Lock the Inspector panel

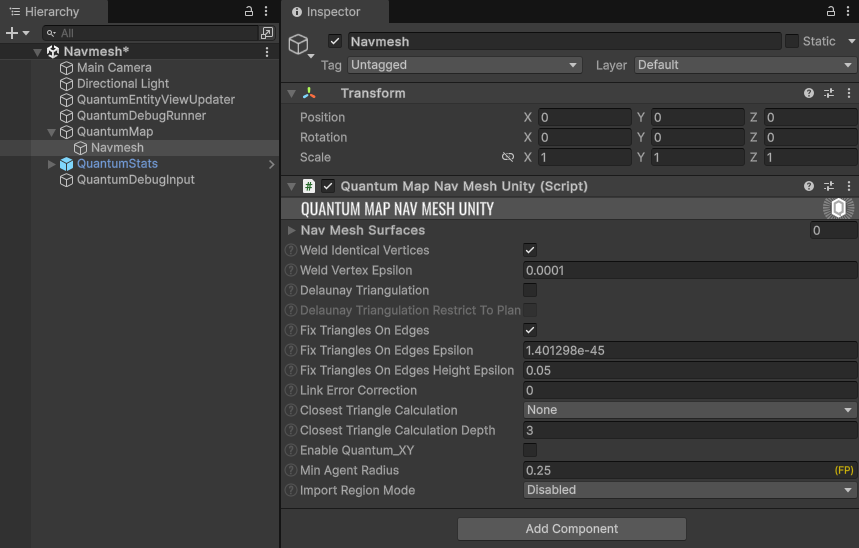(831, 11)
